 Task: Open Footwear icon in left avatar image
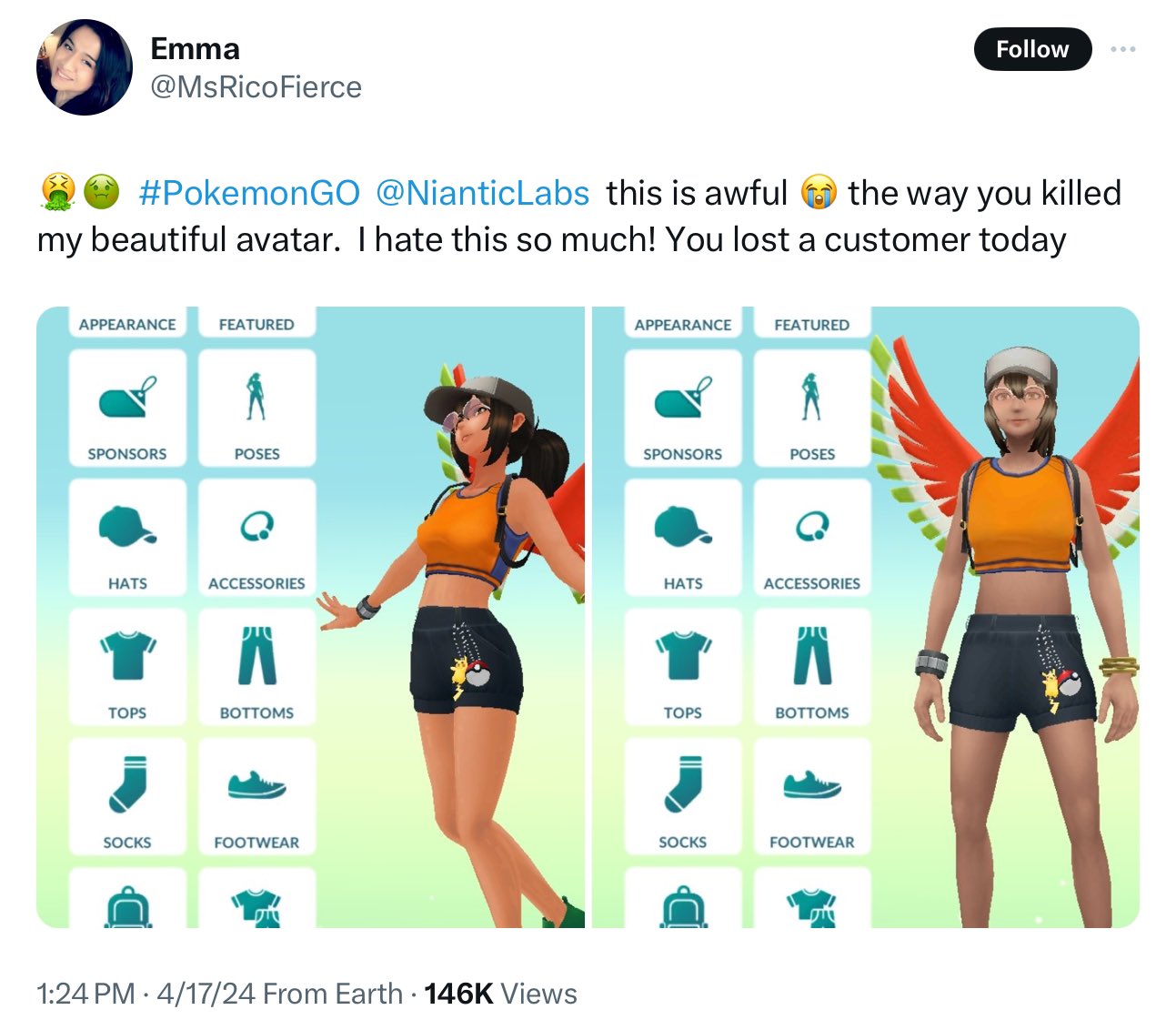(x=256, y=796)
